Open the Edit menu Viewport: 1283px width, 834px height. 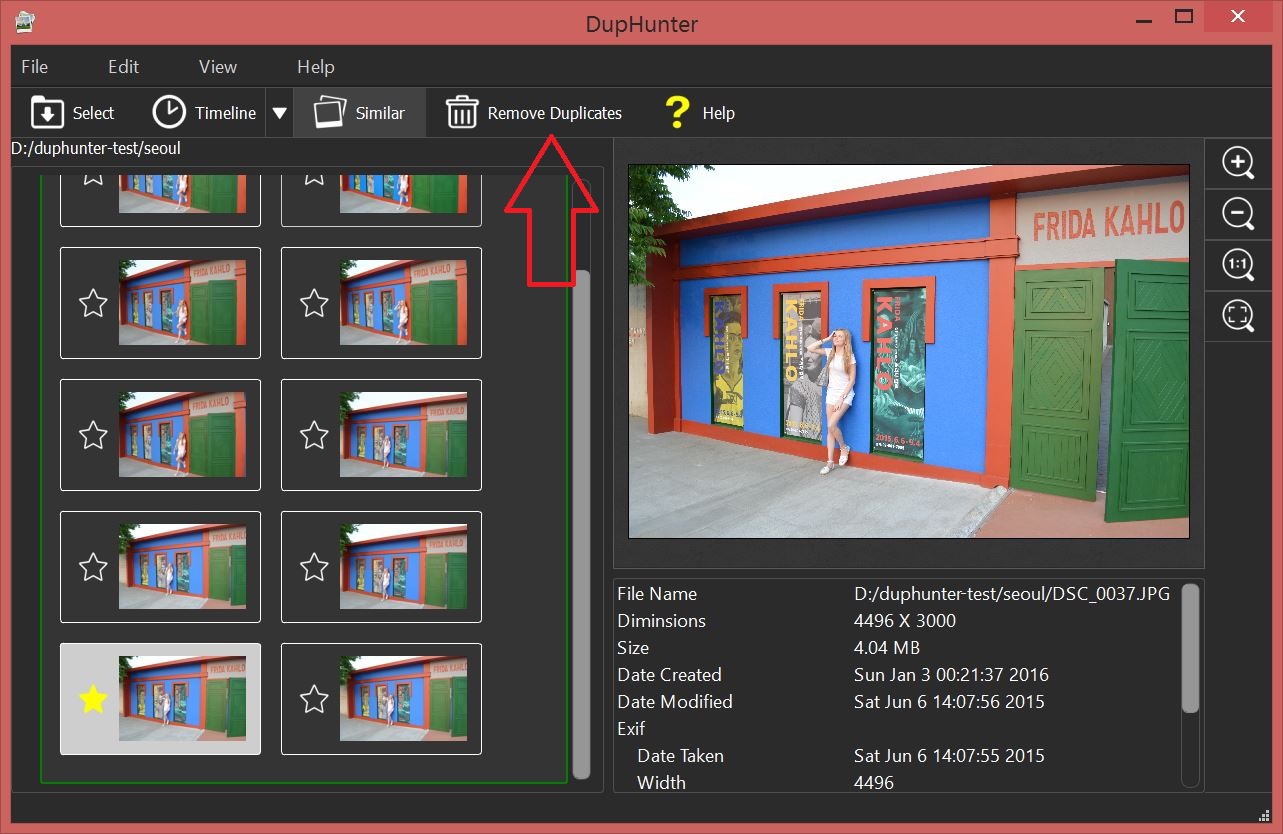pyautogui.click(x=122, y=66)
